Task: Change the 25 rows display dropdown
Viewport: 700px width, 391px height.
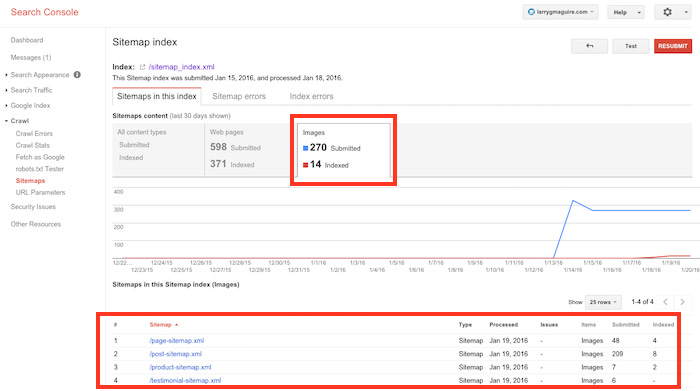Action: click(x=603, y=302)
